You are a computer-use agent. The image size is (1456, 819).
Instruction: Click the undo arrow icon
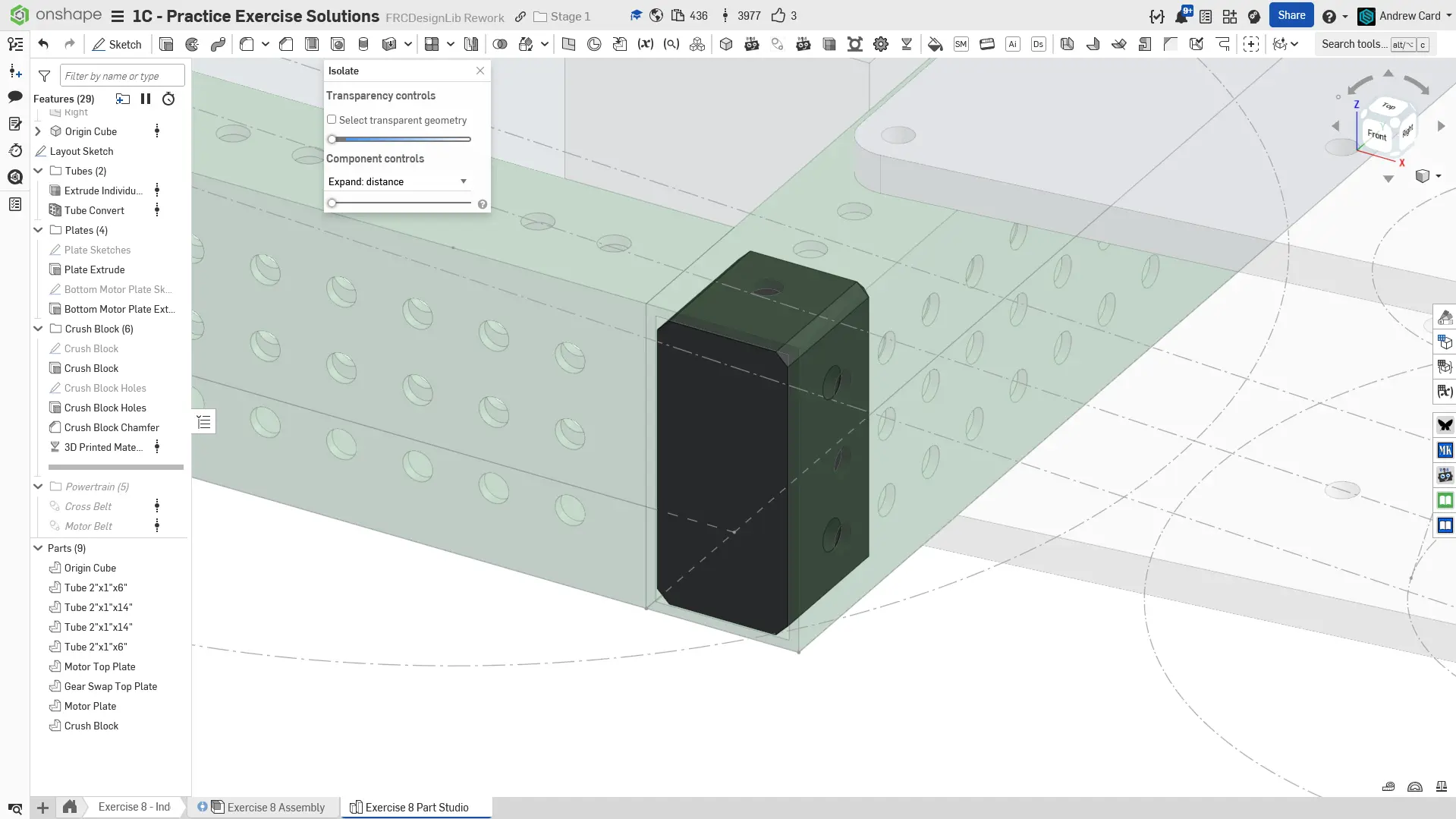43,44
